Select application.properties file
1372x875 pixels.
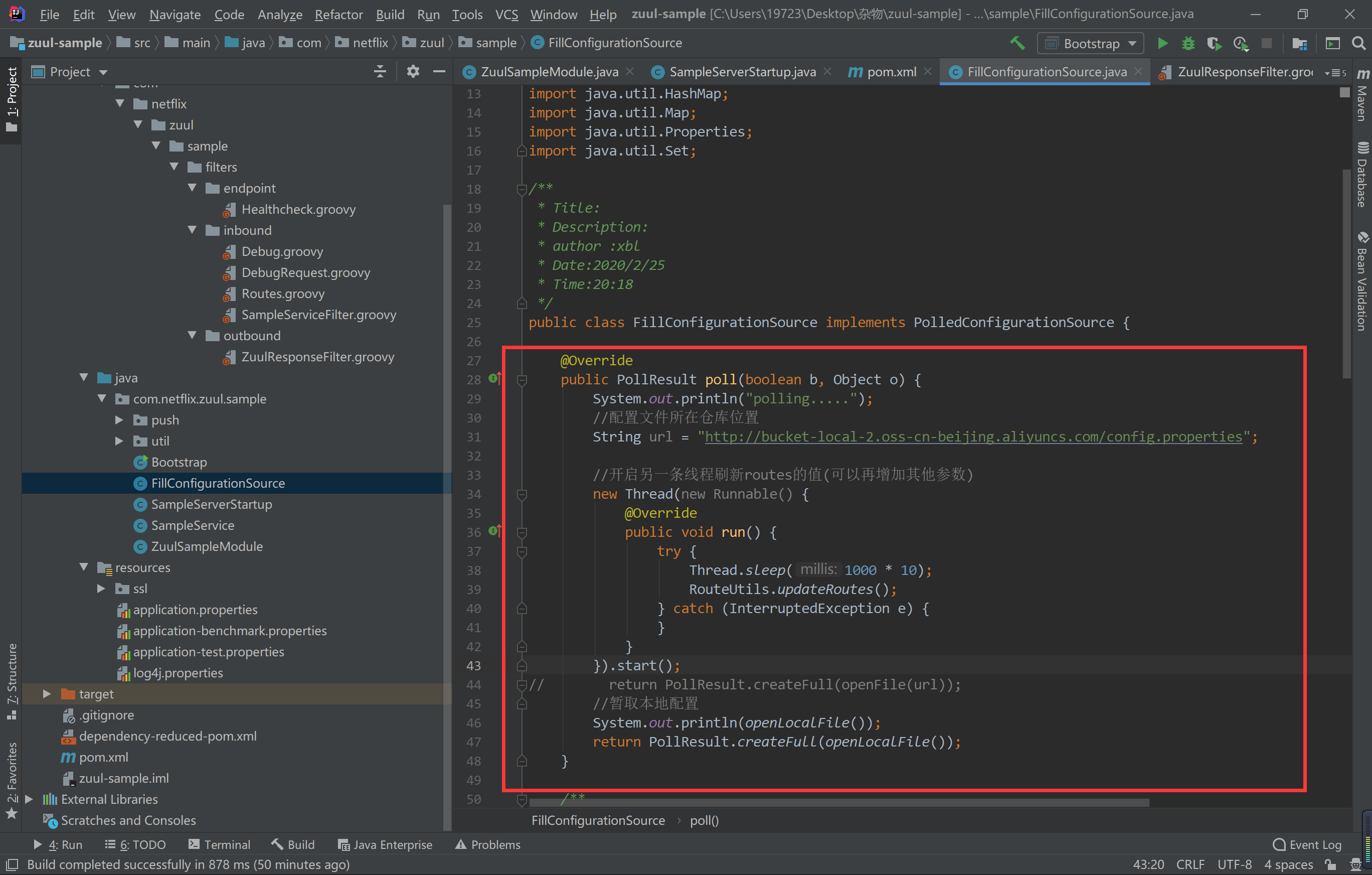point(196,610)
